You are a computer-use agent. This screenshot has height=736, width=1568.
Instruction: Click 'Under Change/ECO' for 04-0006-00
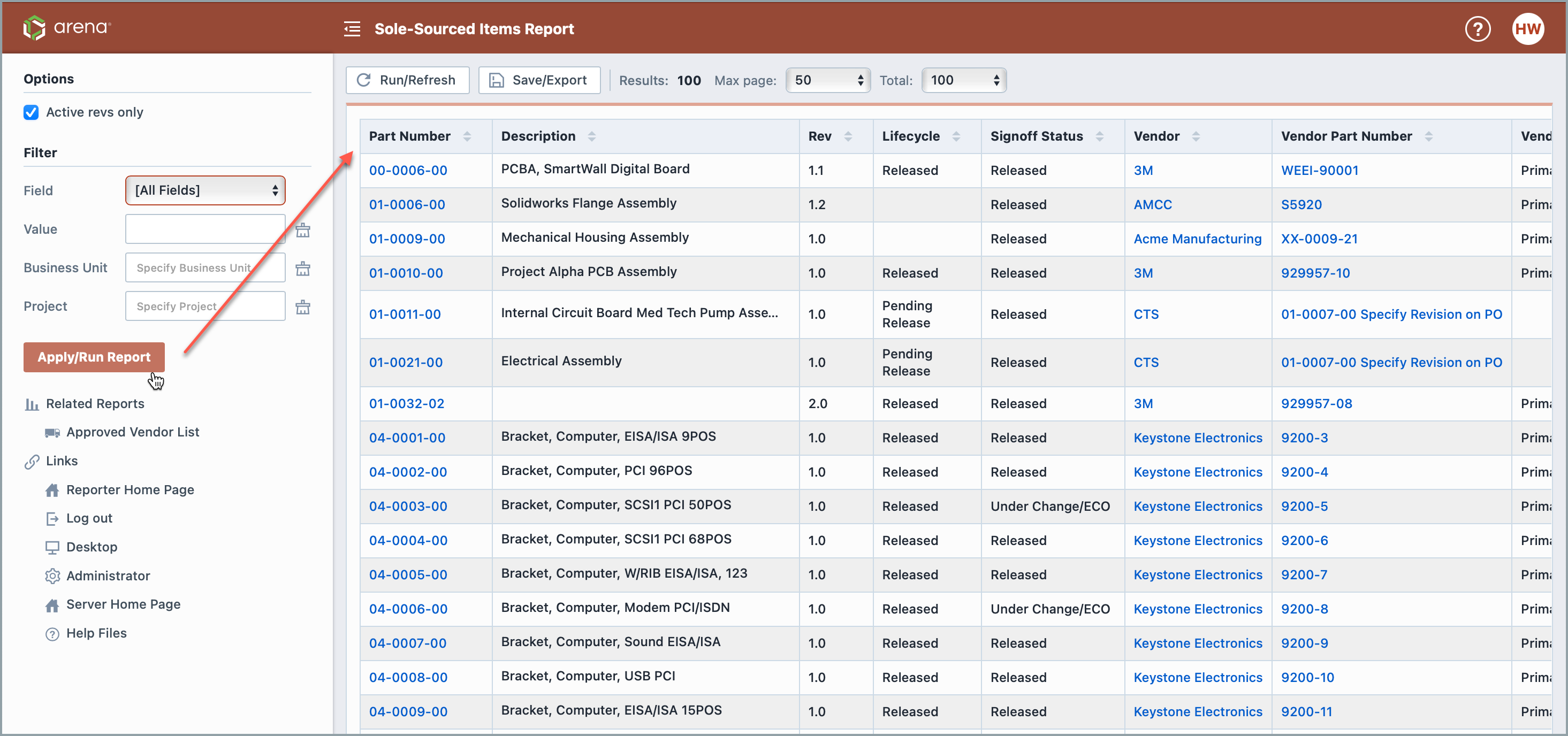click(1050, 609)
